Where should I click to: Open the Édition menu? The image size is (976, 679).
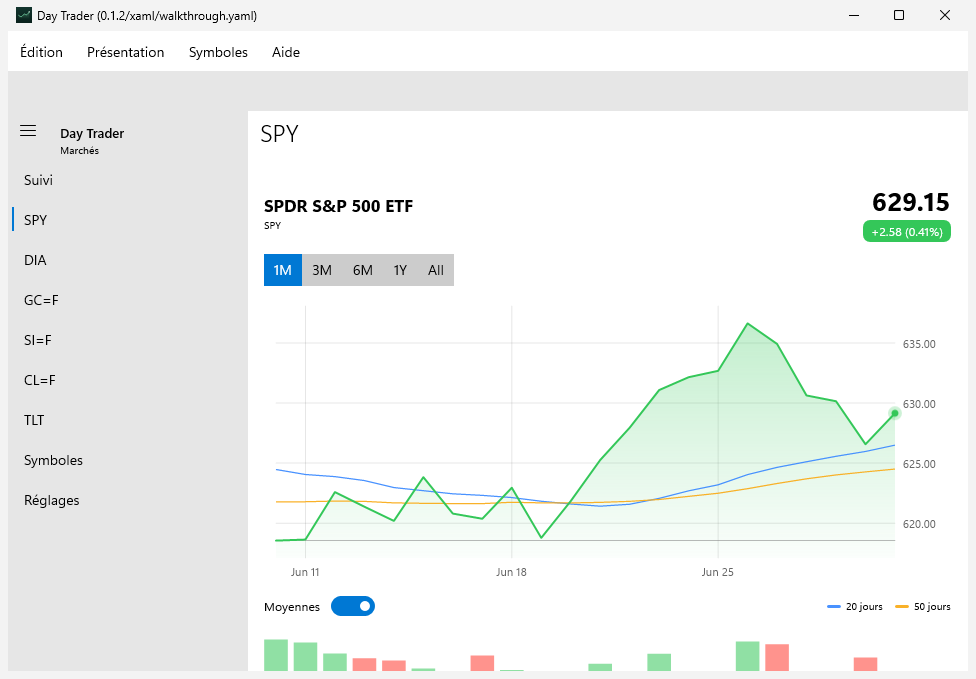click(x=41, y=52)
